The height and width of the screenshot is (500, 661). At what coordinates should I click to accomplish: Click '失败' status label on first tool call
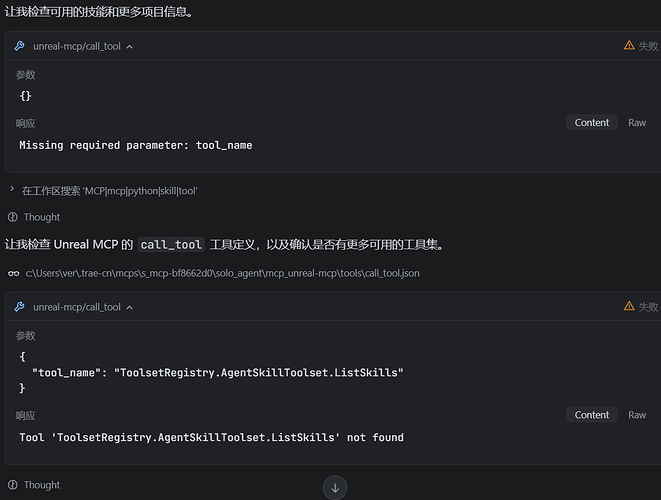coord(648,46)
